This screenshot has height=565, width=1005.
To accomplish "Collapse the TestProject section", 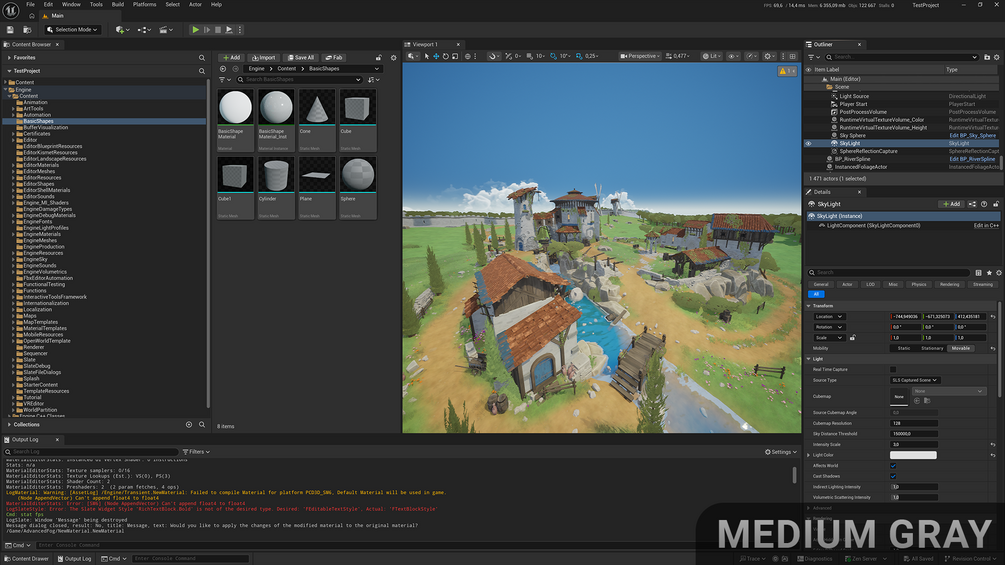I will tap(9, 71).
